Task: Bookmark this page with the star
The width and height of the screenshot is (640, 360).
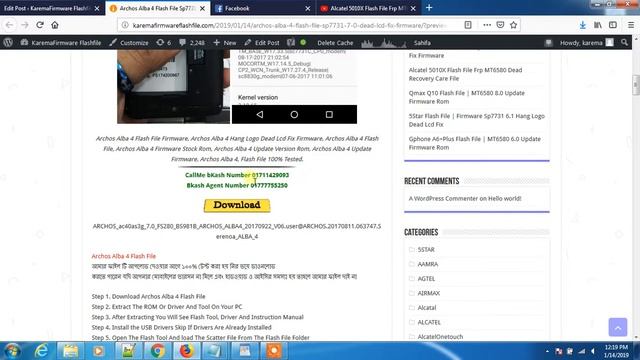Action: (513, 25)
